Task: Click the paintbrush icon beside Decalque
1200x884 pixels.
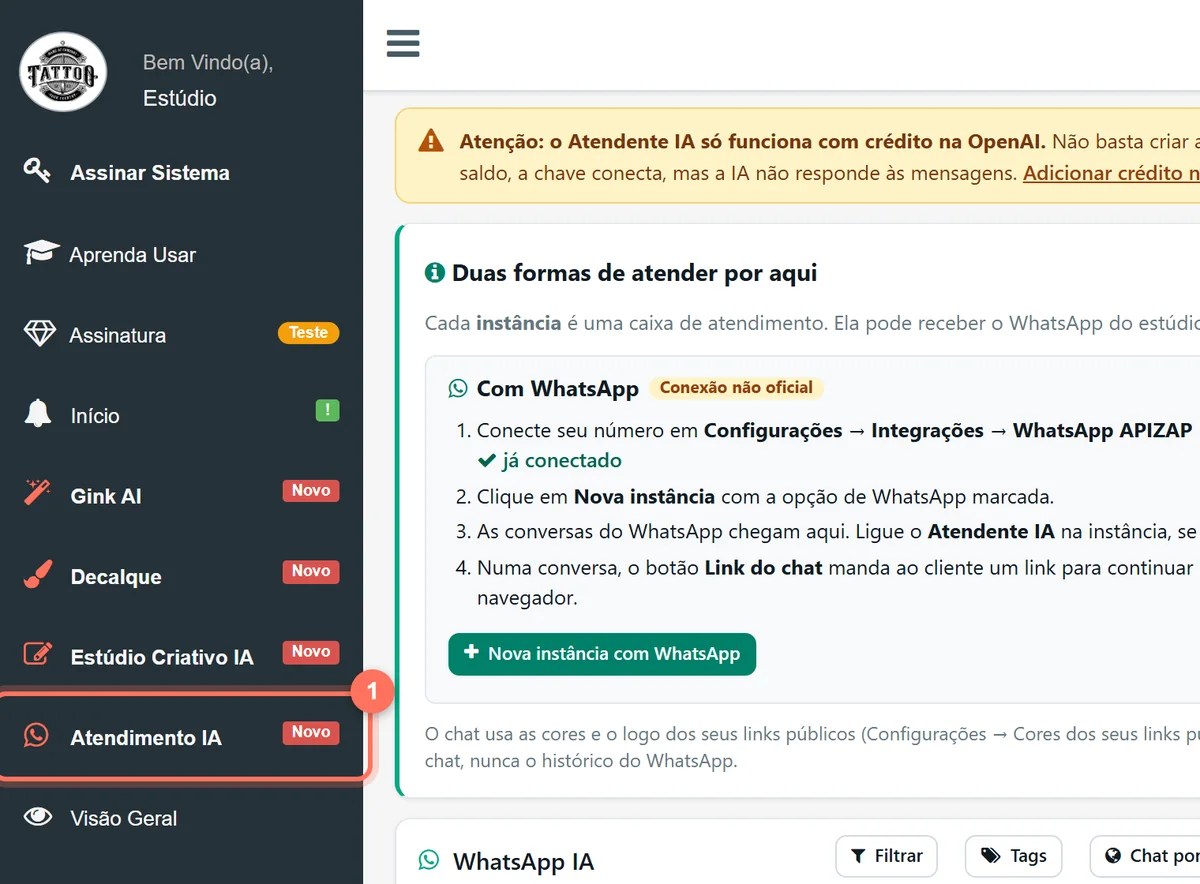Action: point(37,575)
